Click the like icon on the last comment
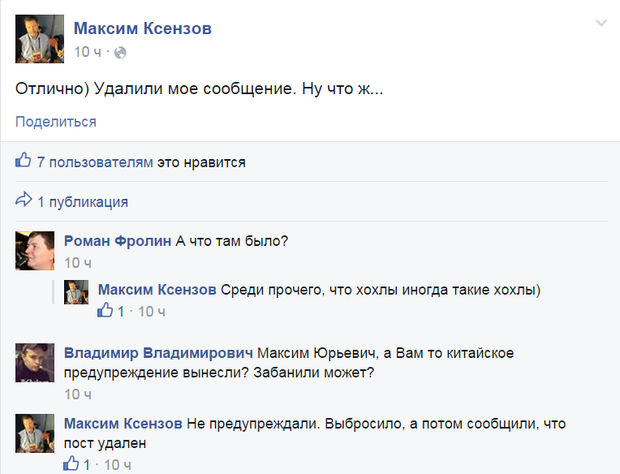The image size is (620, 474). click(x=70, y=464)
